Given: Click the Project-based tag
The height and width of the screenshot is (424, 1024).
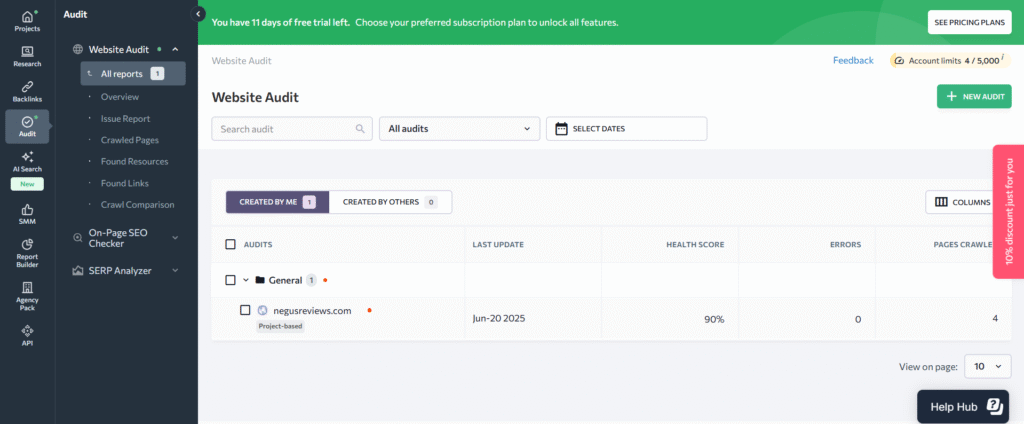Looking at the screenshot, I should click(x=281, y=326).
